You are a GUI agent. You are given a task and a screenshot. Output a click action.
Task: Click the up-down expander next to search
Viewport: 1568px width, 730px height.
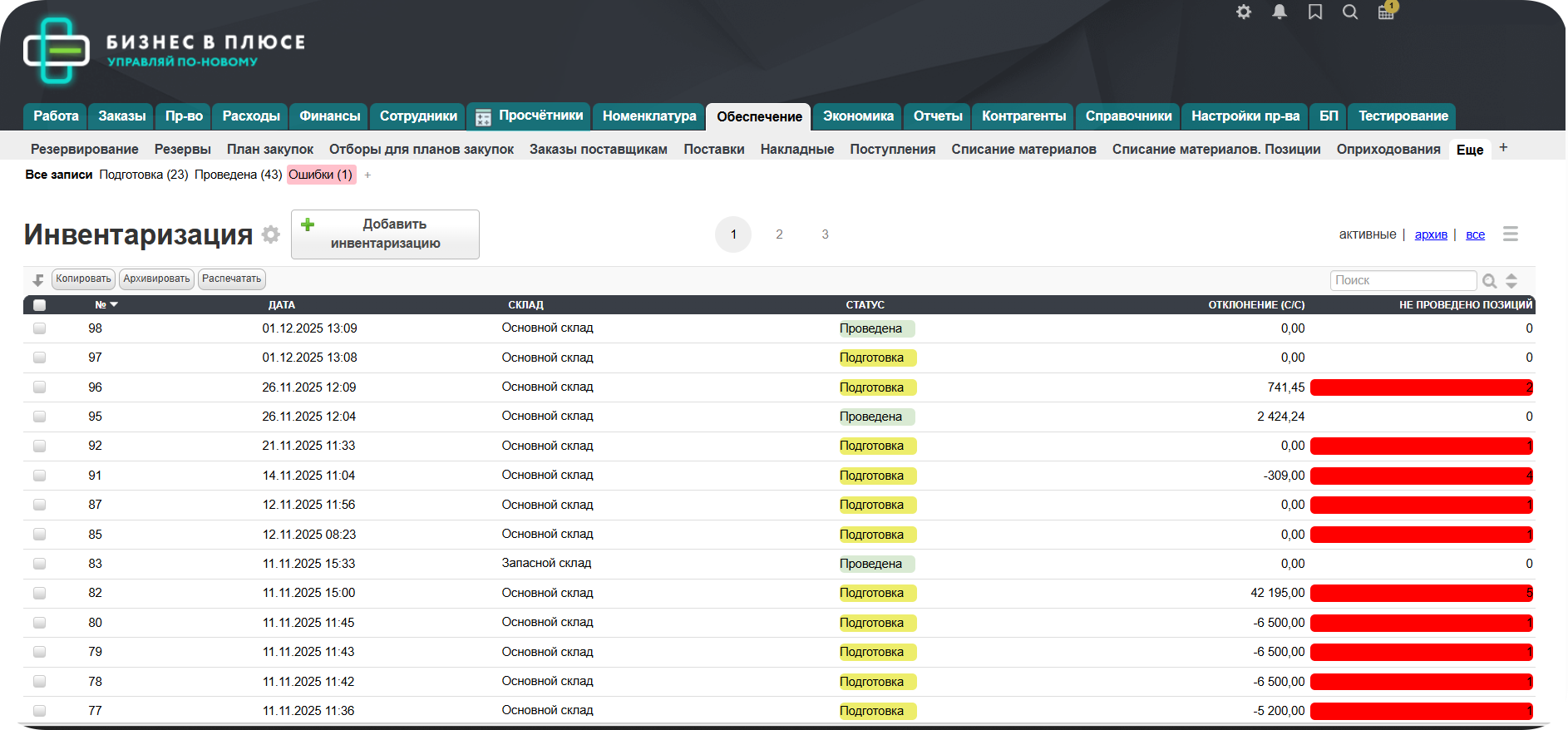pyautogui.click(x=1511, y=281)
